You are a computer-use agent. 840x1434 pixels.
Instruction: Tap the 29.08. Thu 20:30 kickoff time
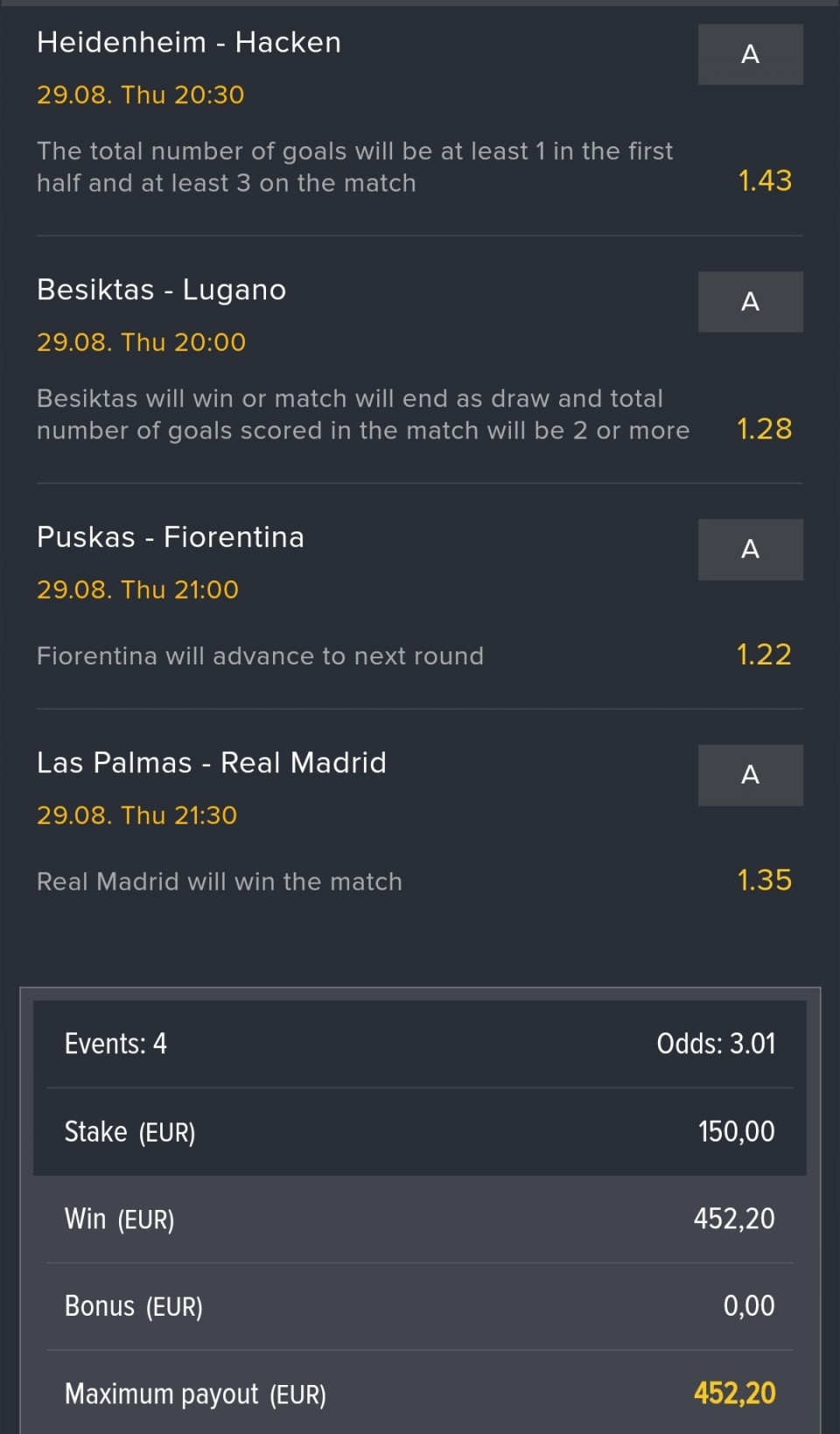141,95
